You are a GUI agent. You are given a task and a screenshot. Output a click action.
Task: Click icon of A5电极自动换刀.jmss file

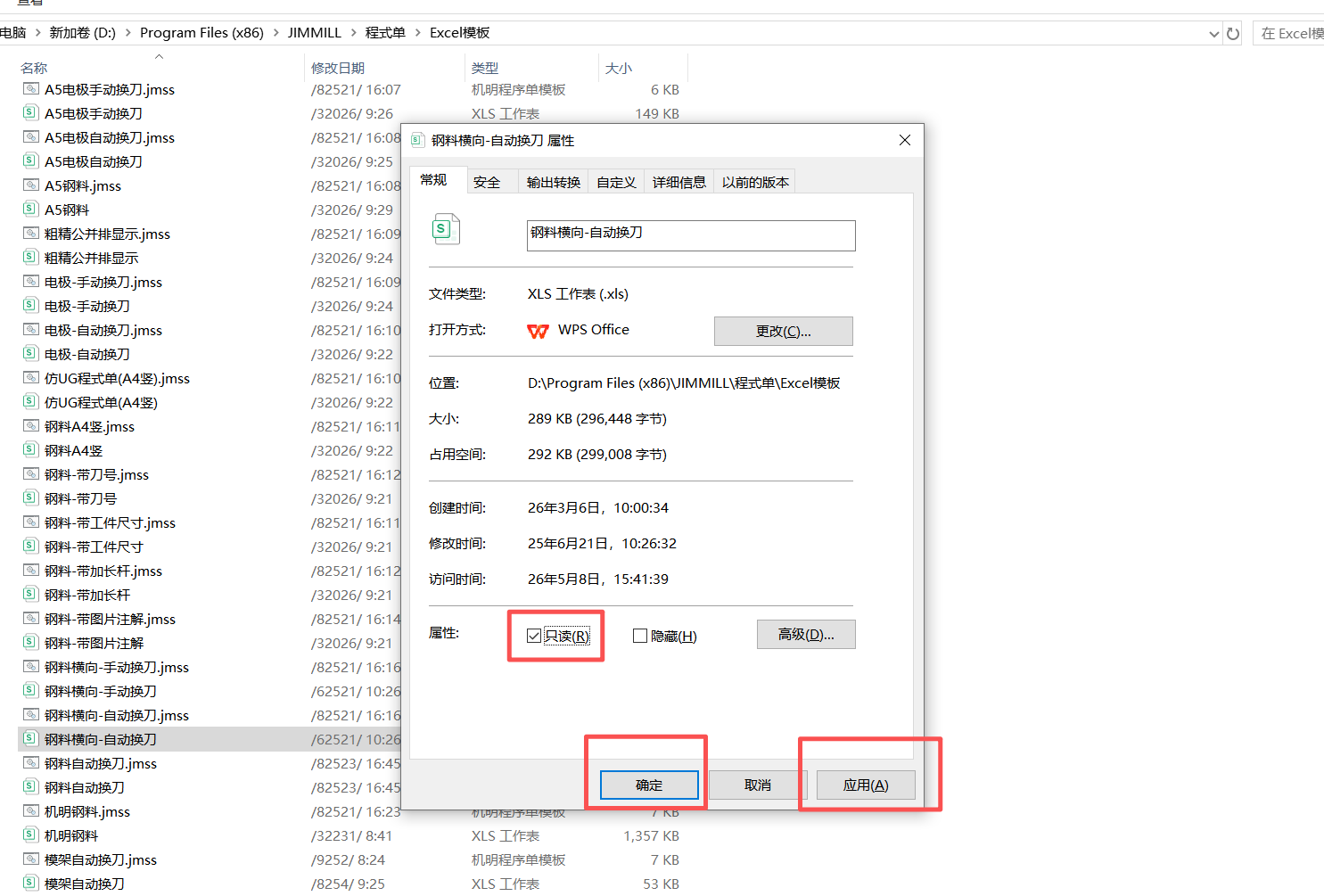(x=31, y=137)
